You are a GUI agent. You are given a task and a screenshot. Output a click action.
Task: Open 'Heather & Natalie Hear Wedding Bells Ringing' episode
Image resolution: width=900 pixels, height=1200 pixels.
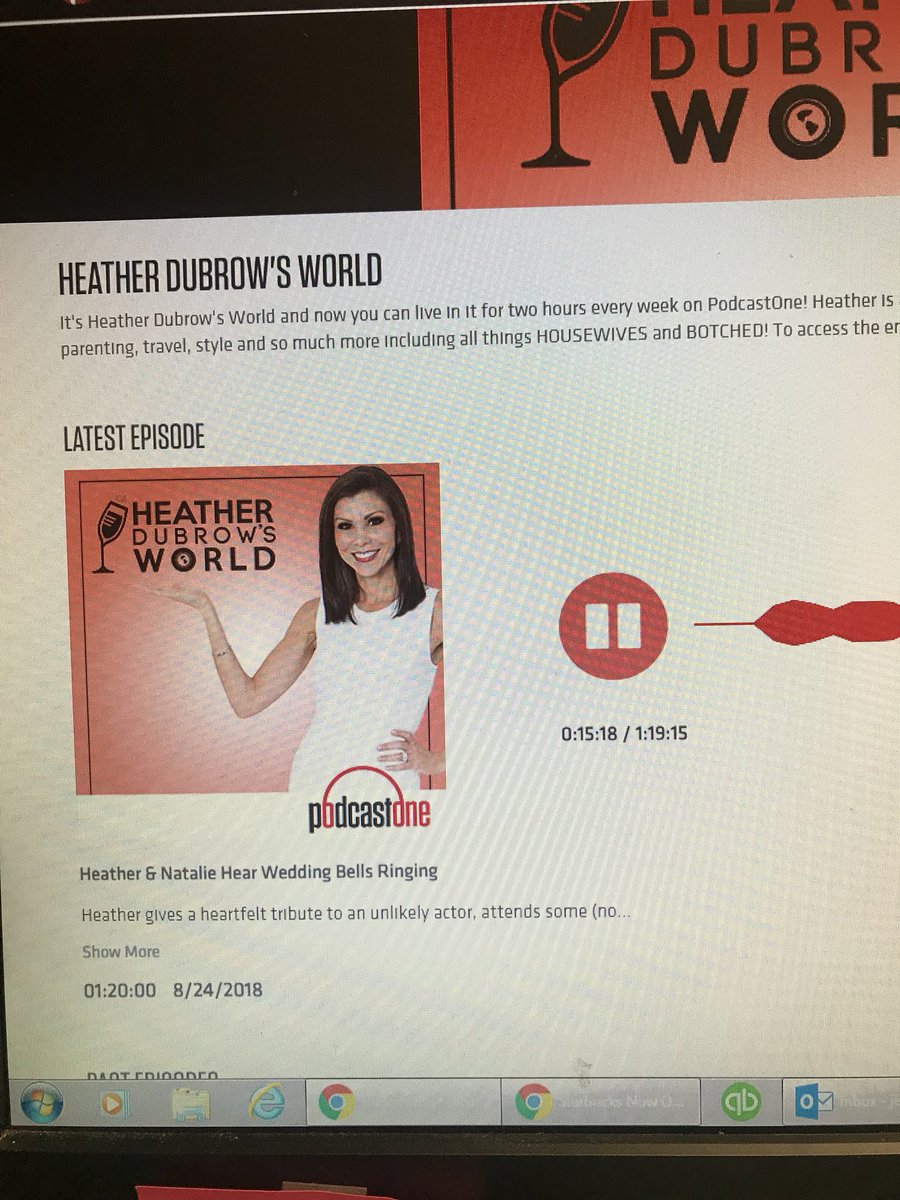[258, 872]
